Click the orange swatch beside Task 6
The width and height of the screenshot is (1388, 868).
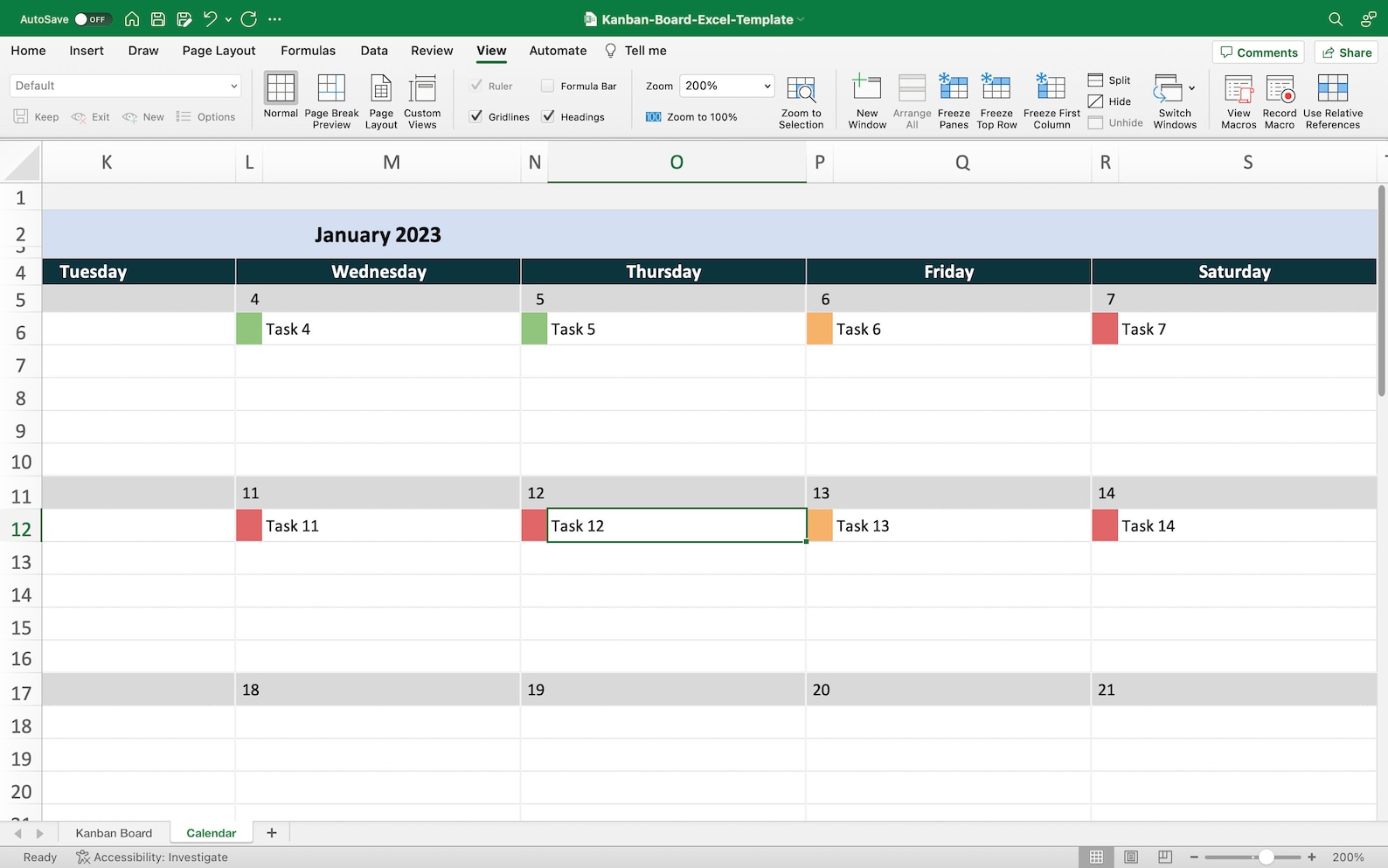[x=820, y=329]
